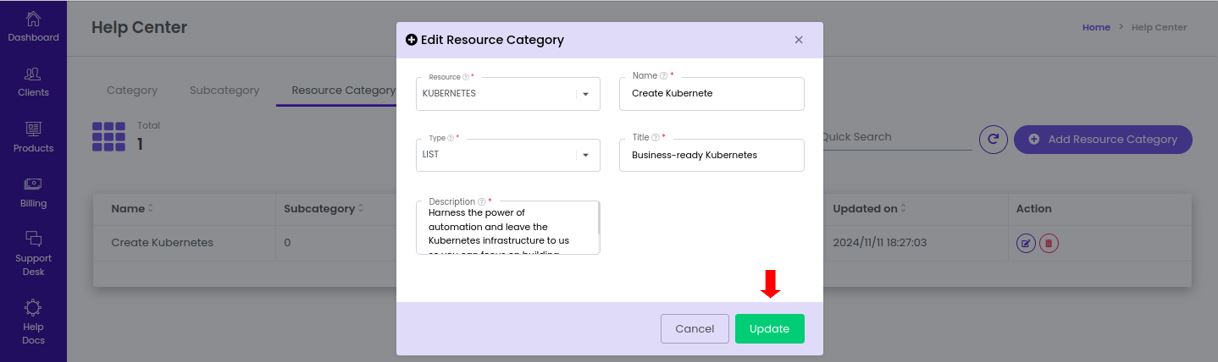Click the help icon next to Title label
The height and width of the screenshot is (362, 1218).
[x=655, y=138]
